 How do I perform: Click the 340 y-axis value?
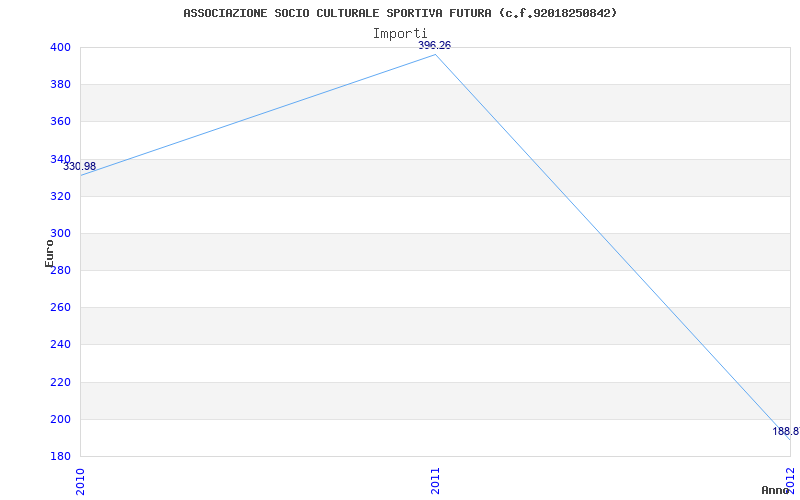(60, 159)
